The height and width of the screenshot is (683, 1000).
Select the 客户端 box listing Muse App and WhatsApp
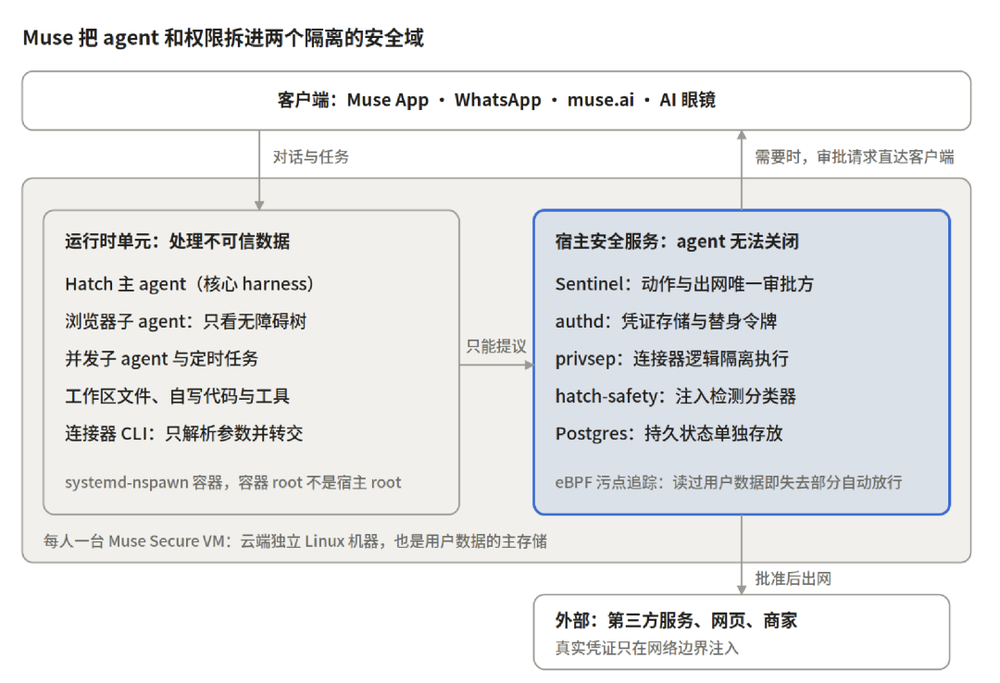coord(496,101)
